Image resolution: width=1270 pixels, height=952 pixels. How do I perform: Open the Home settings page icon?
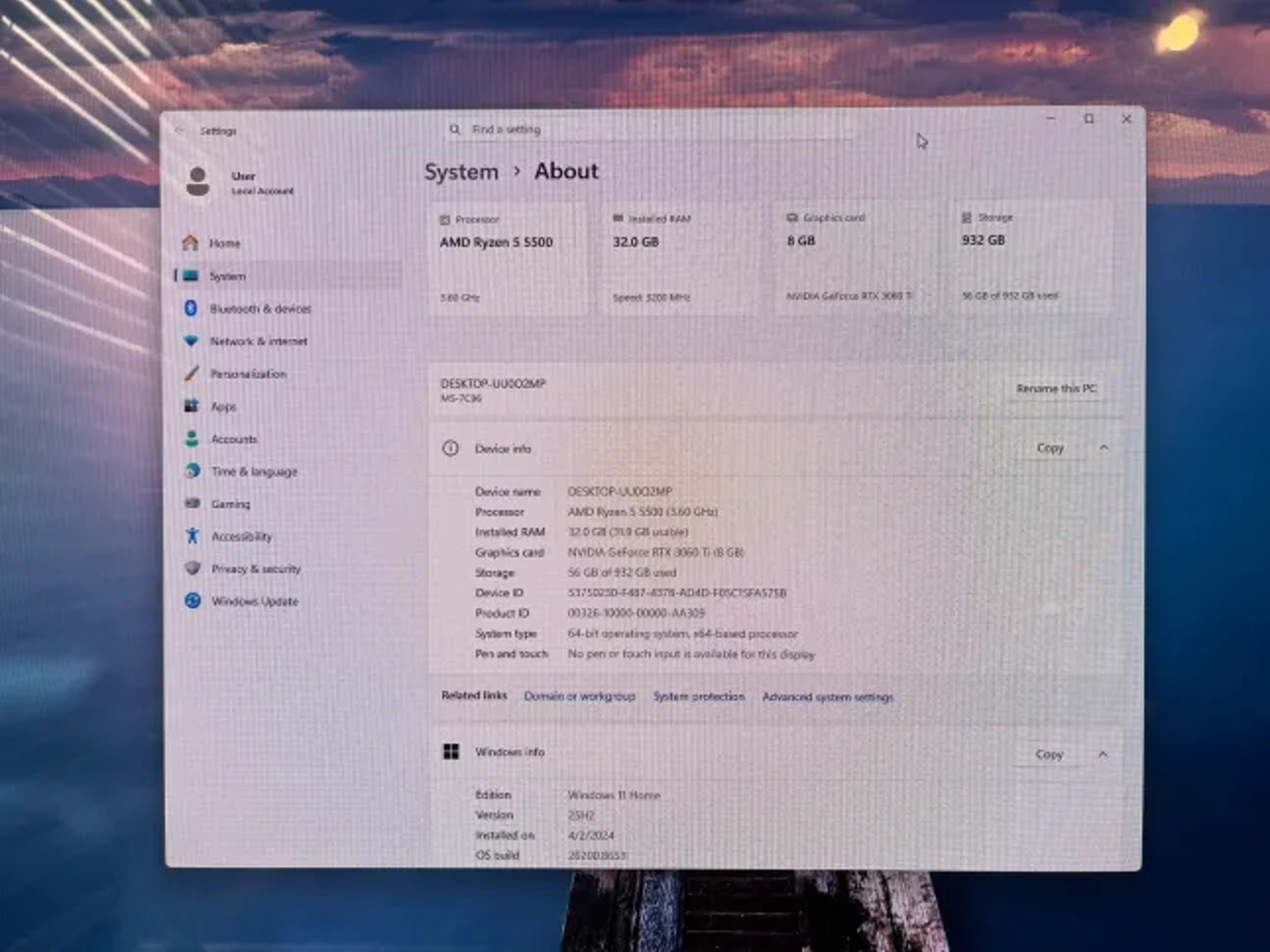click(190, 242)
